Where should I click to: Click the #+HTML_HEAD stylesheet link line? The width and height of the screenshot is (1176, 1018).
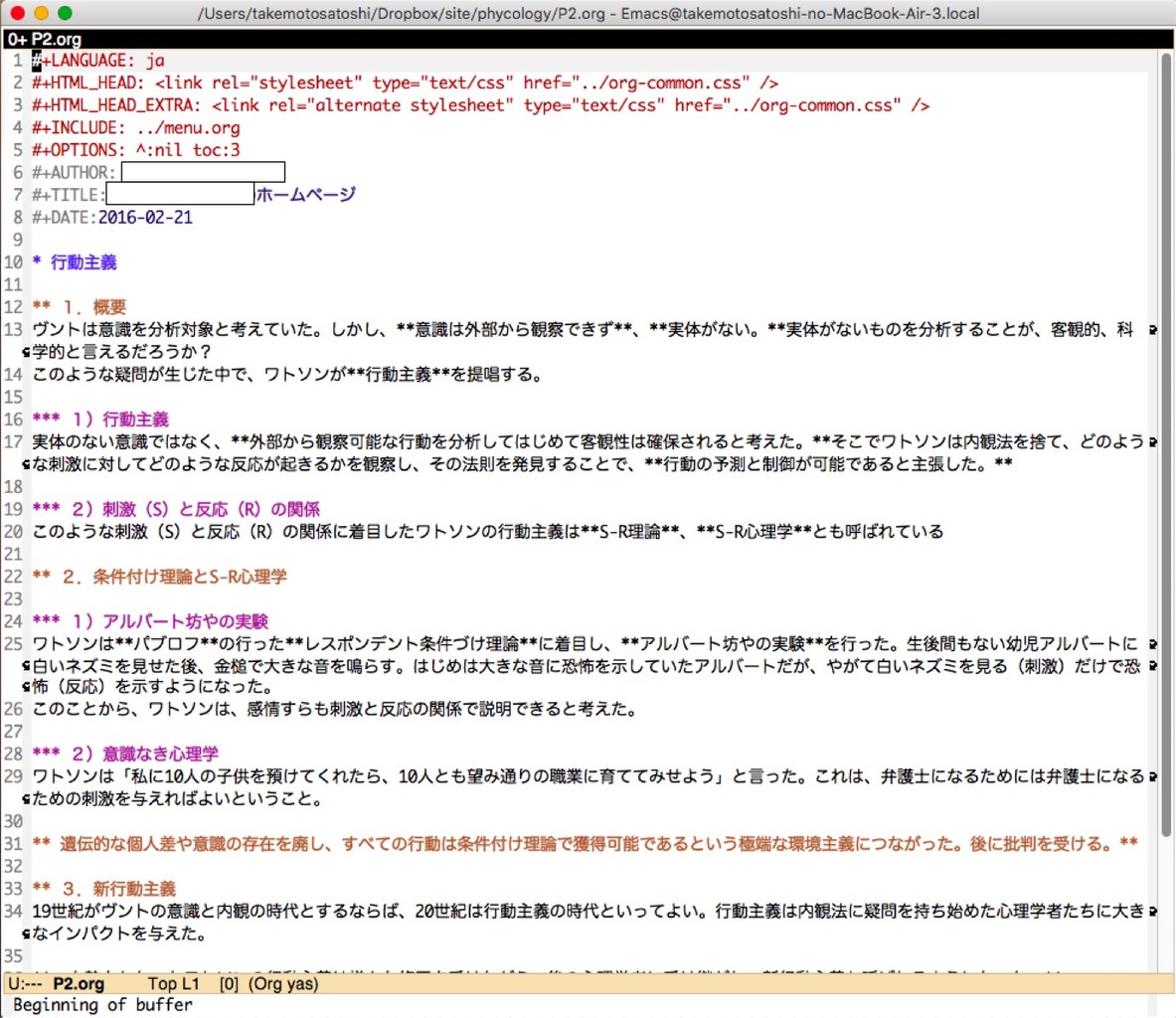tap(405, 83)
